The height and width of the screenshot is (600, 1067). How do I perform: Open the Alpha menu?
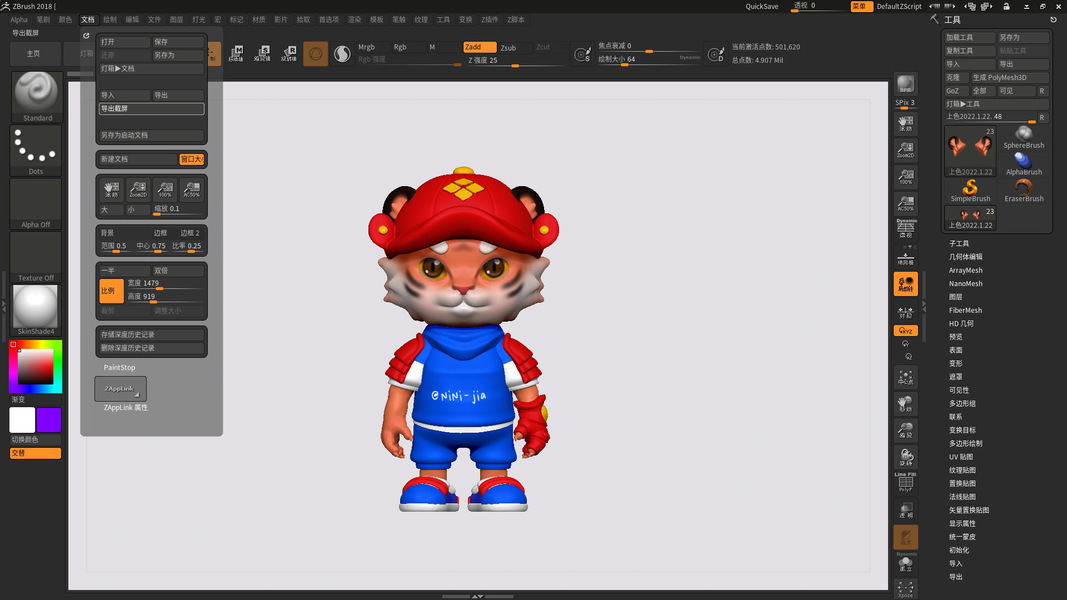[x=19, y=20]
